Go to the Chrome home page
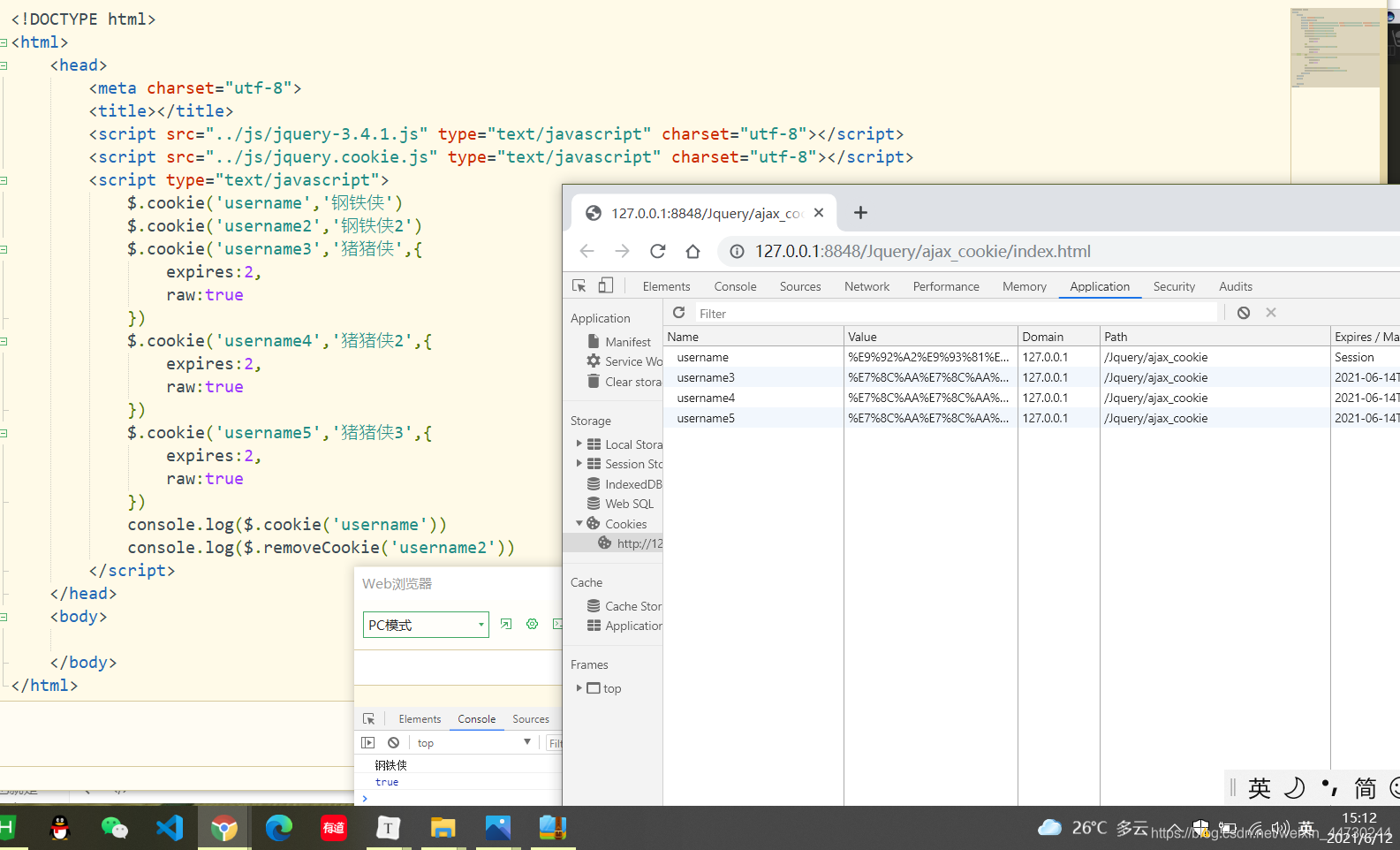This screenshot has height=850, width=1400. point(692,251)
